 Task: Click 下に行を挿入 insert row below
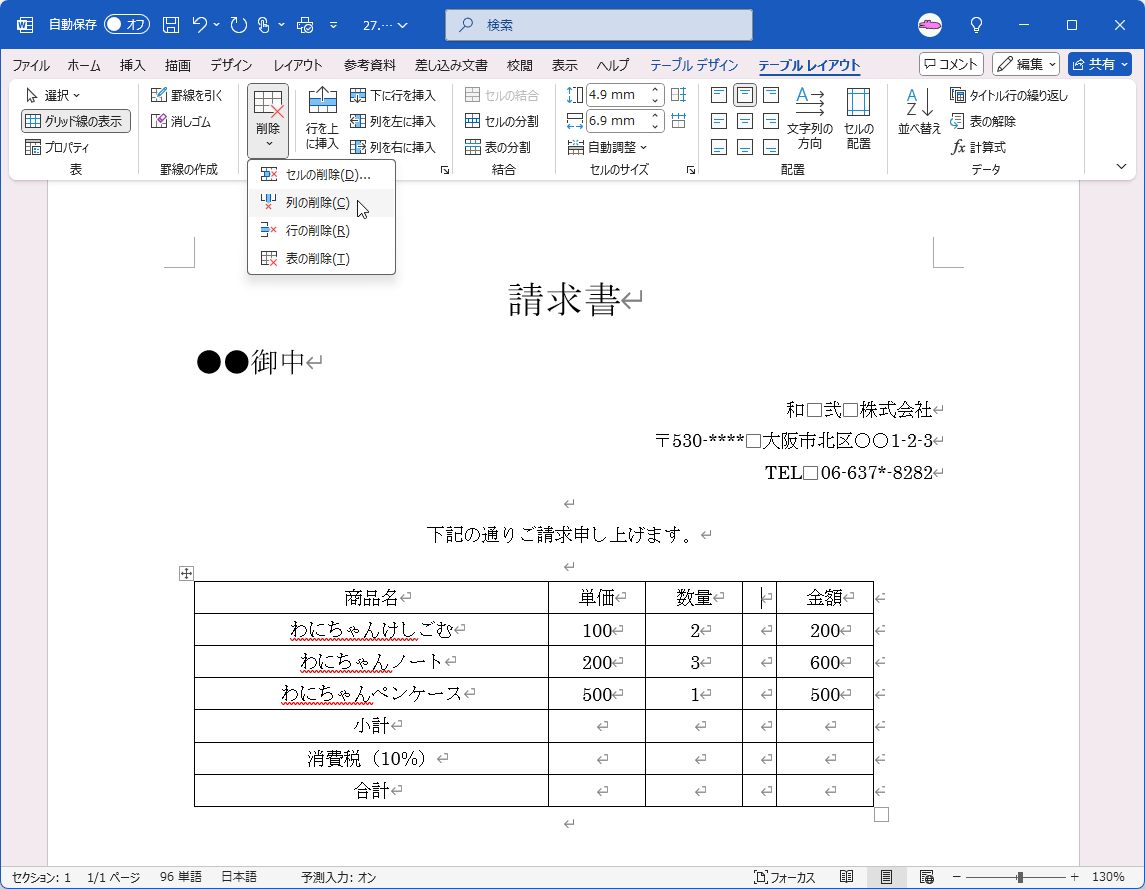tap(393, 95)
